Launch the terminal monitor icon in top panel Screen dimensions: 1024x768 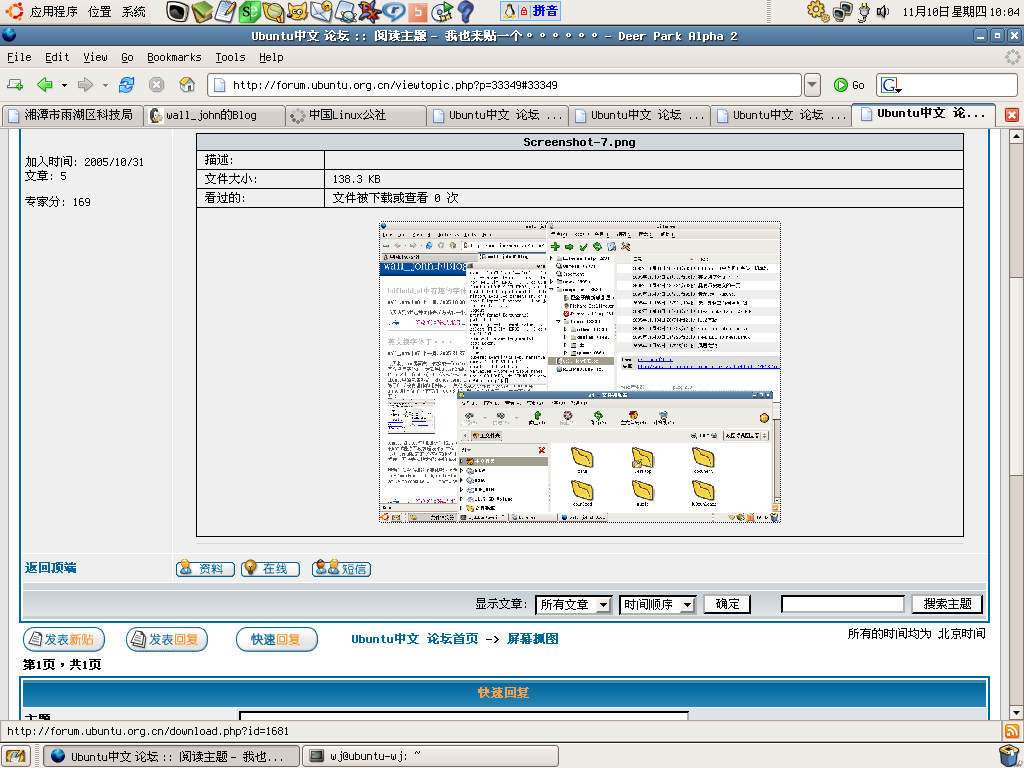point(178,11)
